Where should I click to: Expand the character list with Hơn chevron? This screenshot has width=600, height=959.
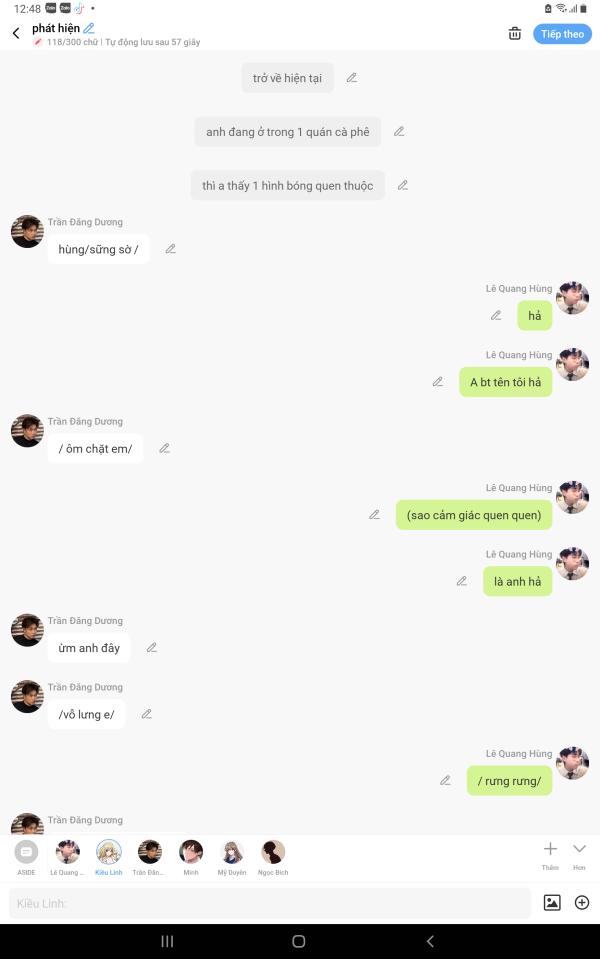click(x=579, y=854)
